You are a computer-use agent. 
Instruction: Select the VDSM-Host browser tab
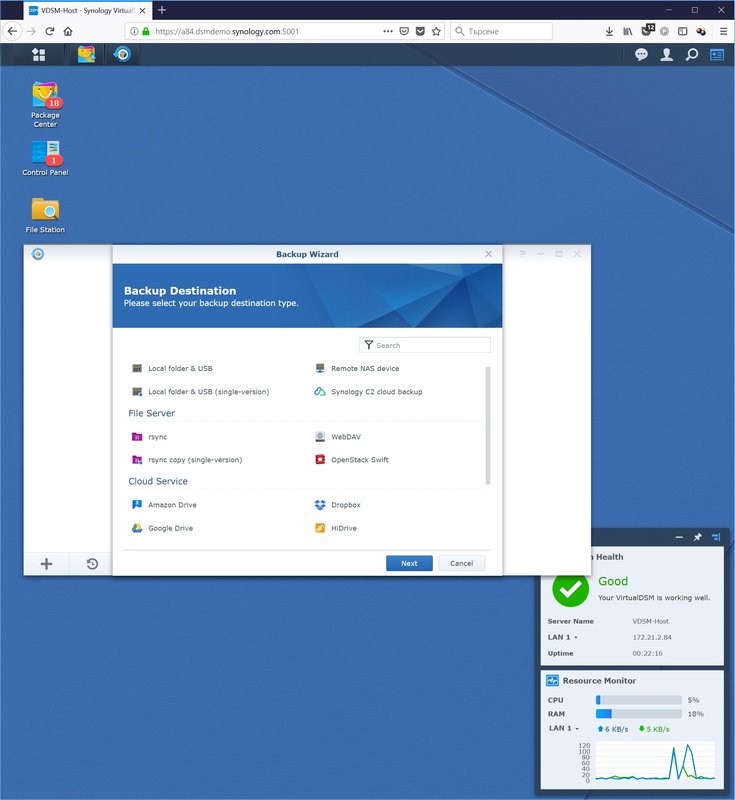(87, 10)
